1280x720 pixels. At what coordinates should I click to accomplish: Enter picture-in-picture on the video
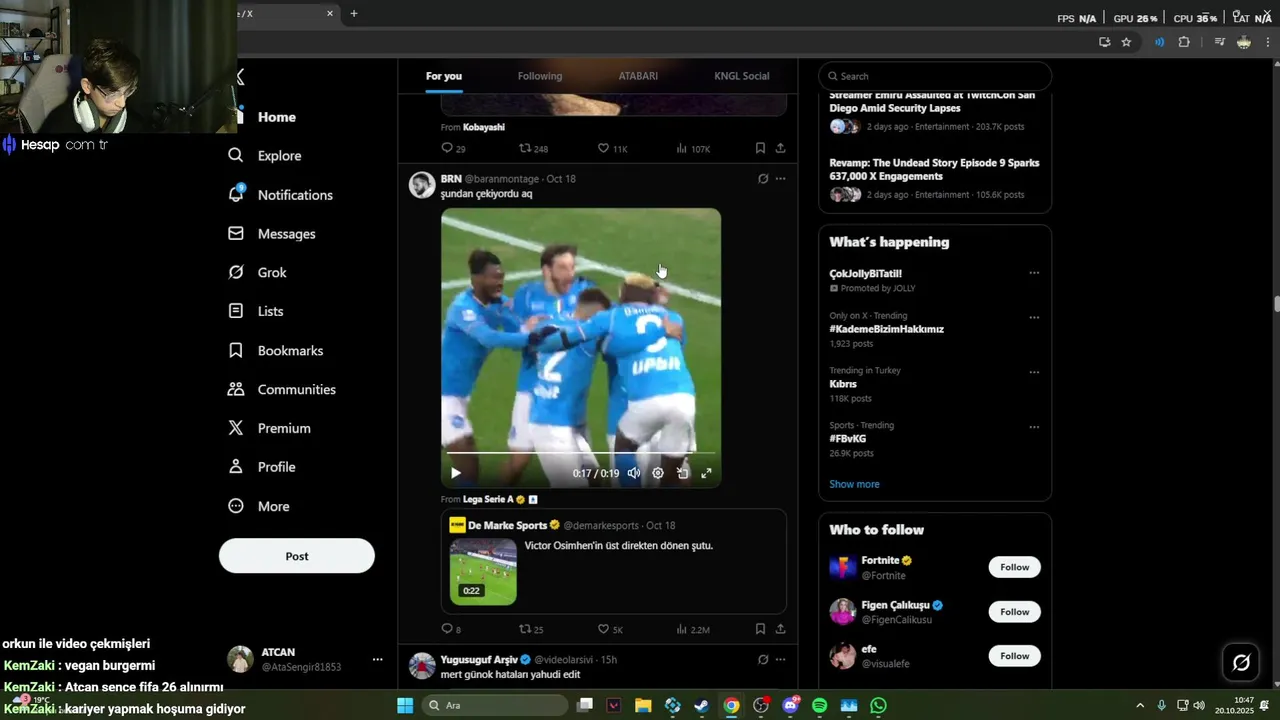[x=682, y=473]
